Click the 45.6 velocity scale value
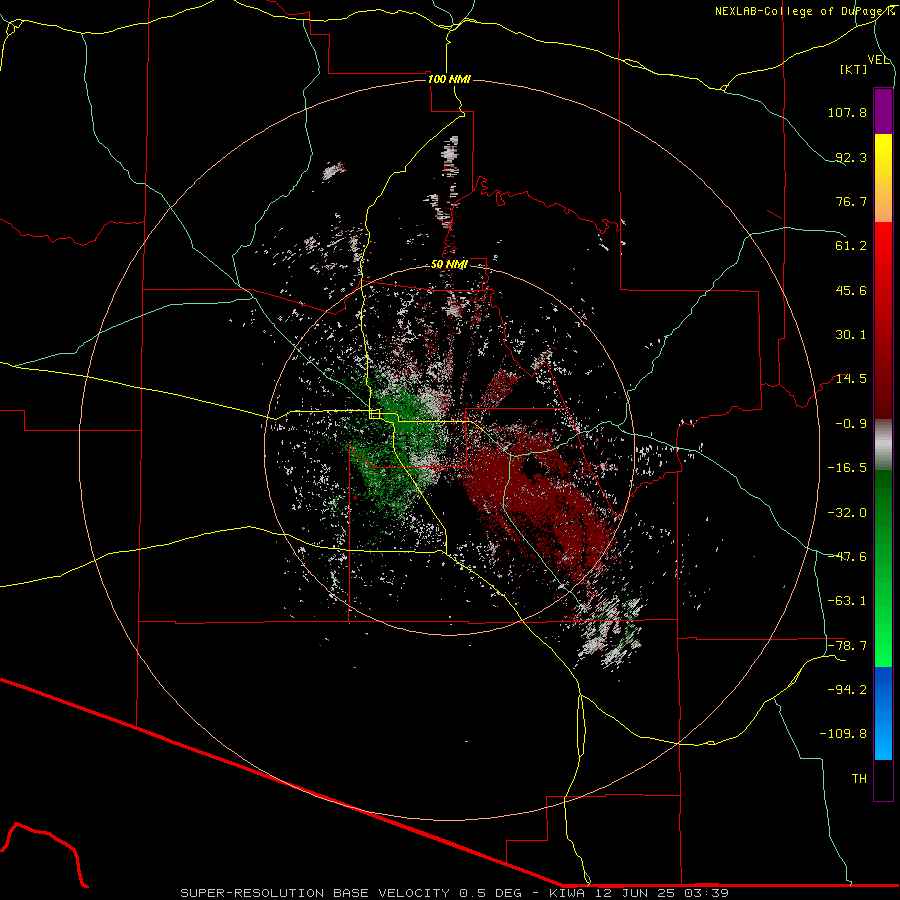 [x=851, y=290]
